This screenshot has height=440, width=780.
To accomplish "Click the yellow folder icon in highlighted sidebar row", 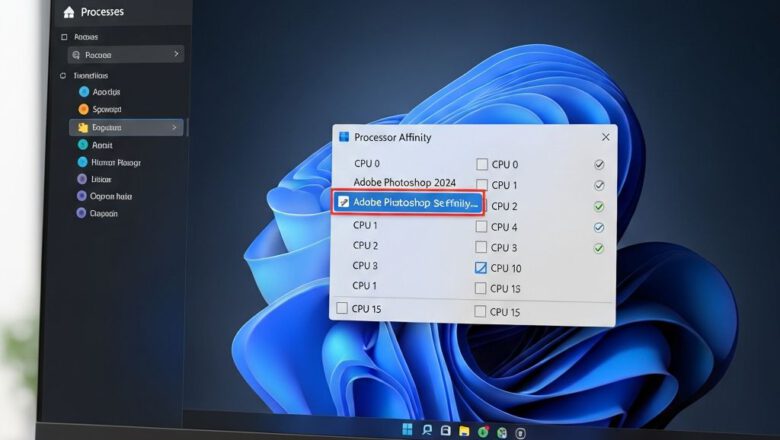I will tap(83, 128).
